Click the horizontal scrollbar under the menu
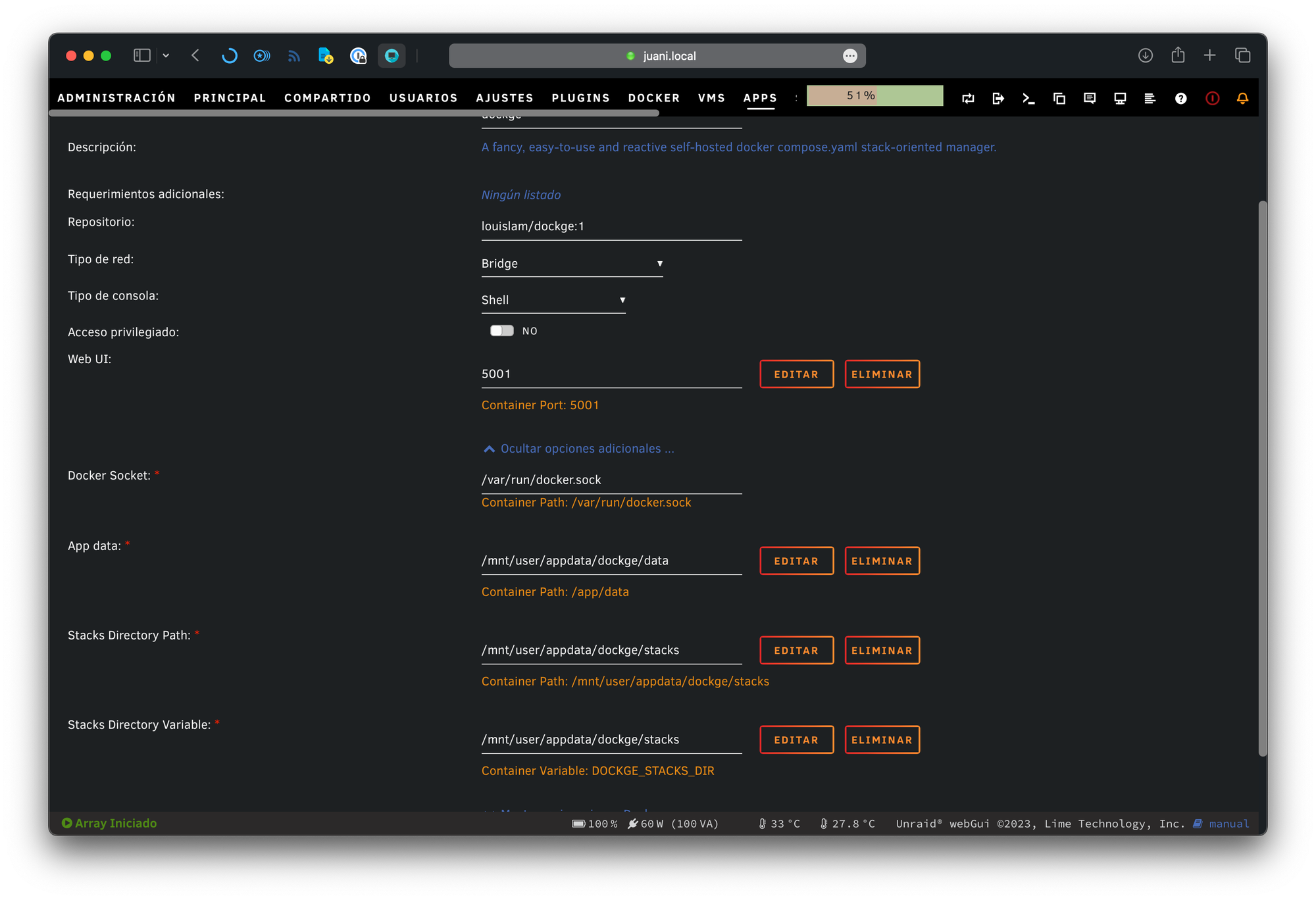The width and height of the screenshot is (1316, 900). [355, 114]
